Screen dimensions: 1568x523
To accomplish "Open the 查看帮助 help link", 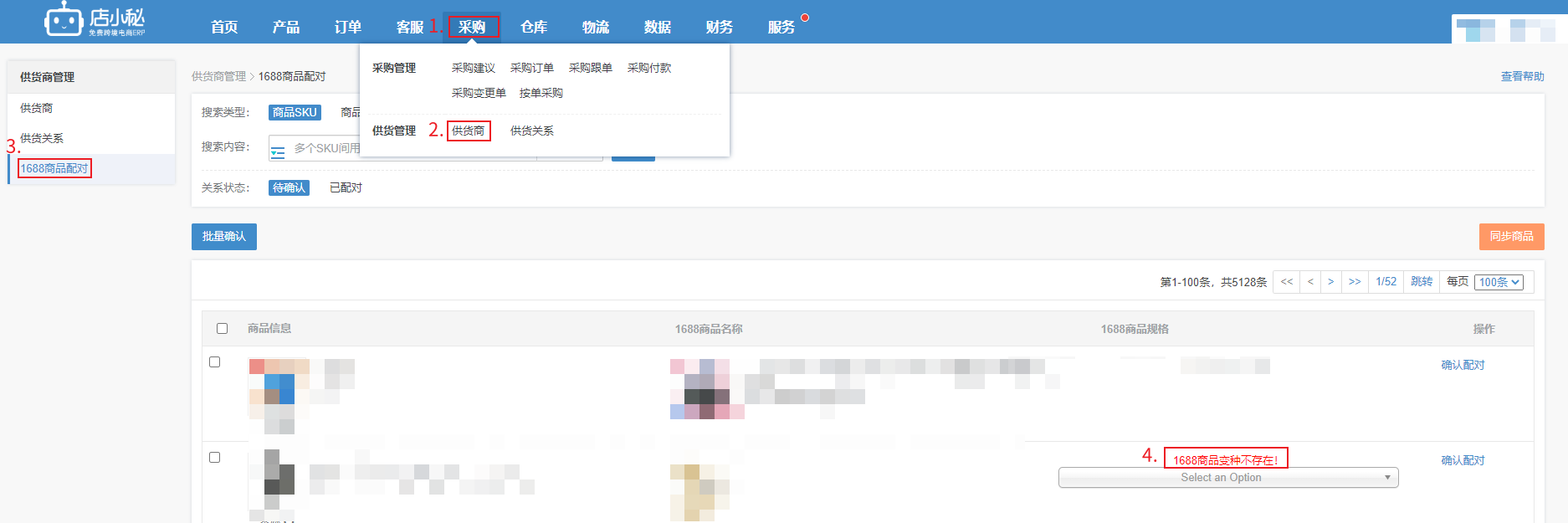I will point(1523,76).
